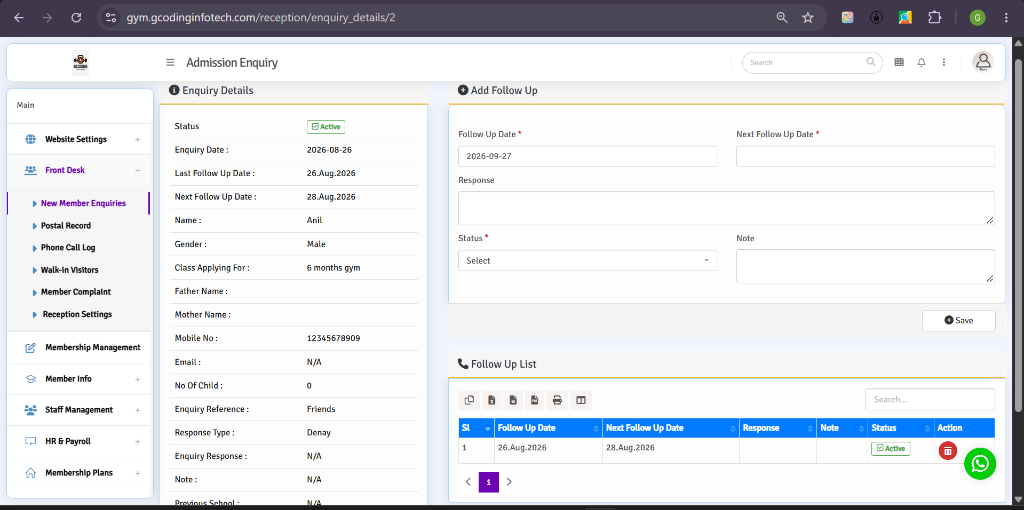The height and width of the screenshot is (510, 1024).
Task: Open Walk-in Visitors
Action: click(69, 270)
